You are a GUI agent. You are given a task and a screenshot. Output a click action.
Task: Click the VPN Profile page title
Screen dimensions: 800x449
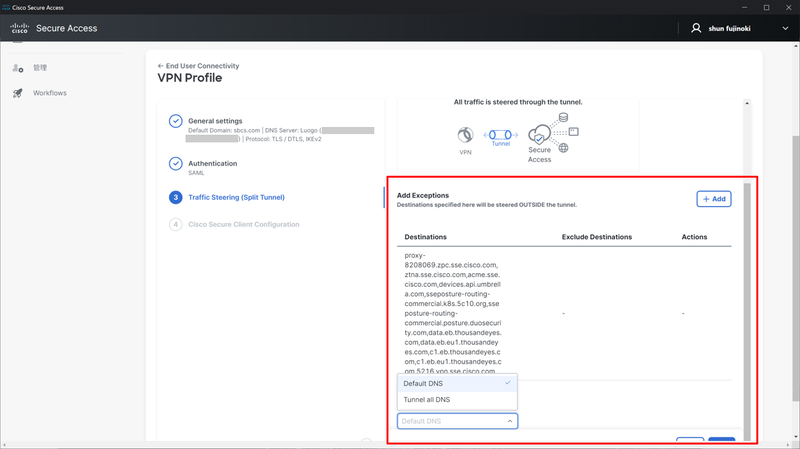tap(190, 78)
